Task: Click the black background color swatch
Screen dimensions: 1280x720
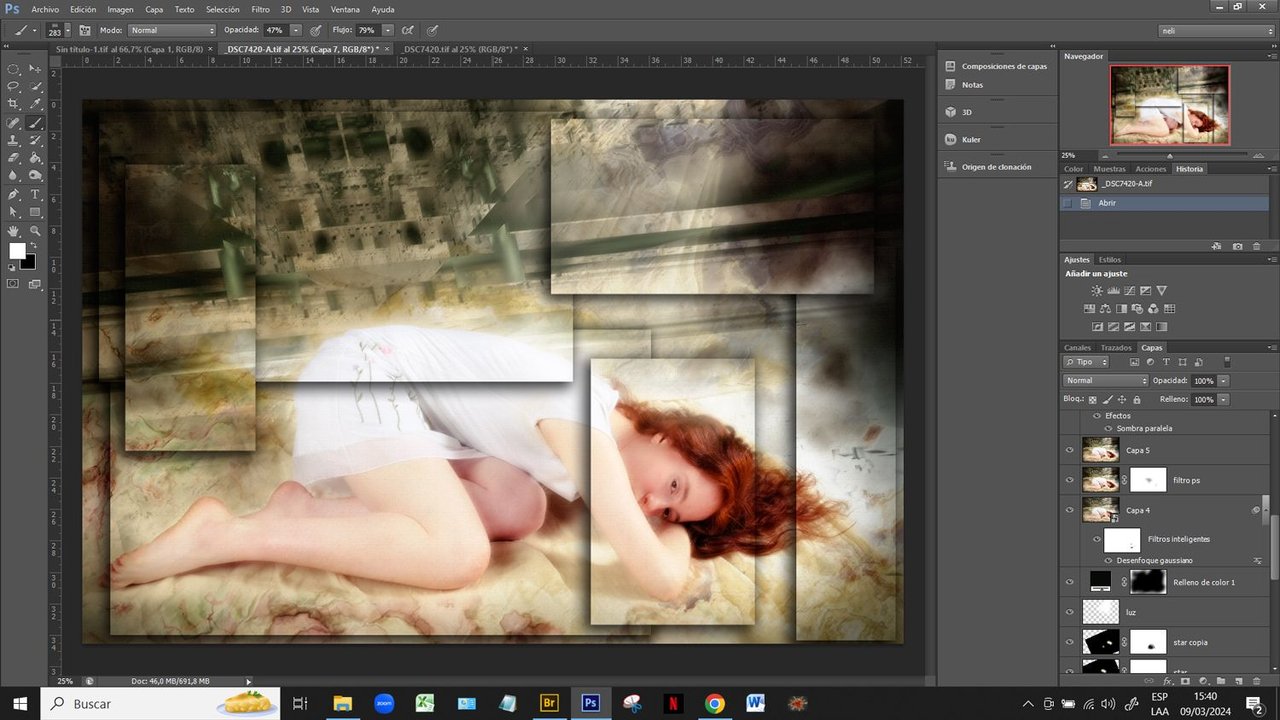Action: 30,263
